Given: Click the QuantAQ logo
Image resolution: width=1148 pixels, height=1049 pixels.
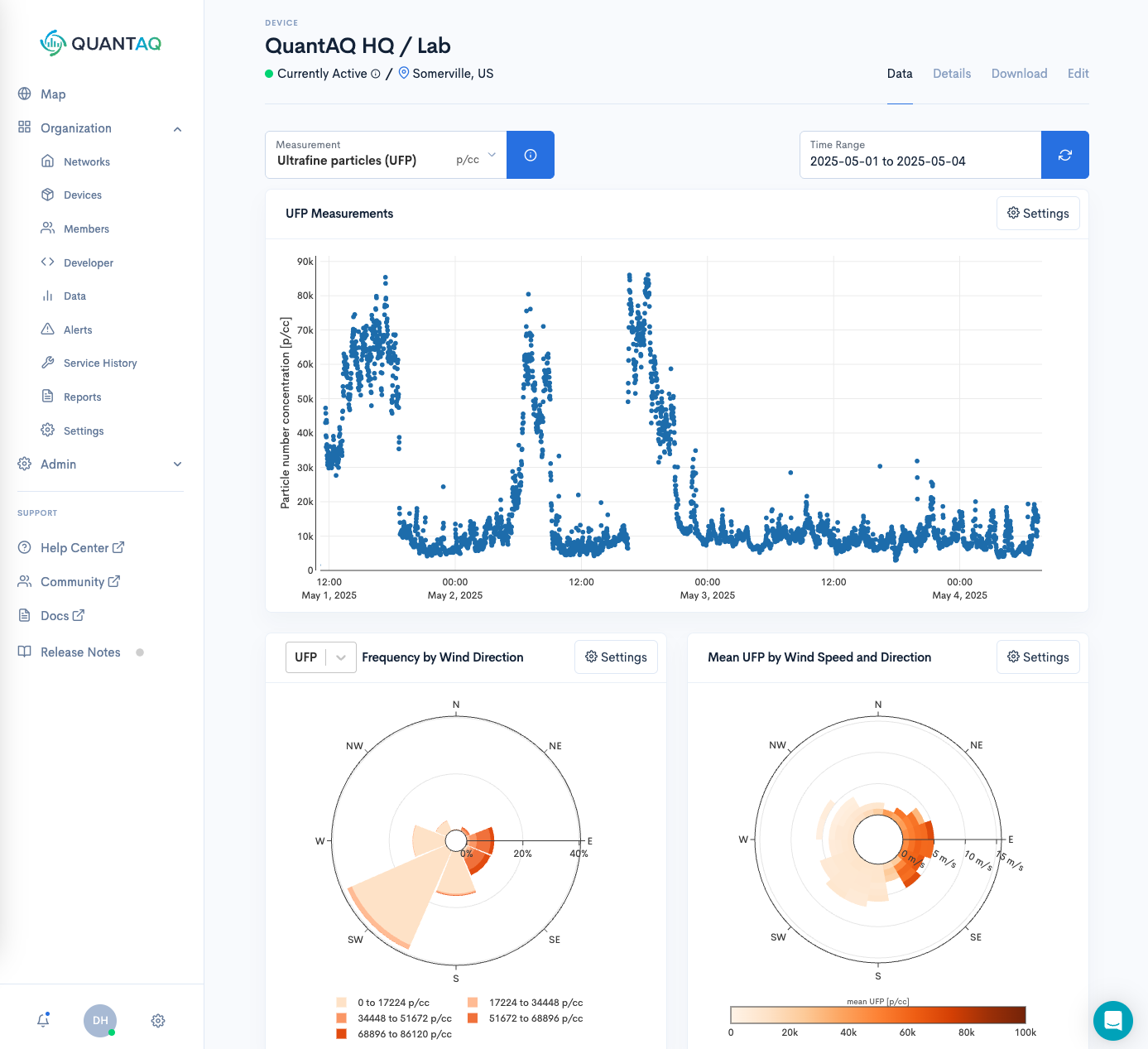Looking at the screenshot, I should (x=101, y=43).
